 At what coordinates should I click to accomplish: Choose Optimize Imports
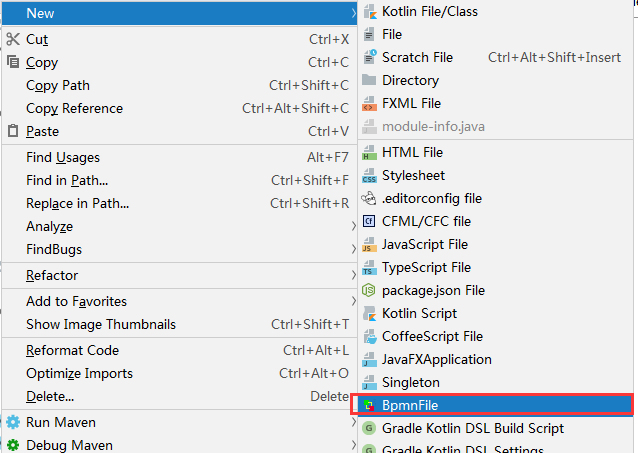point(179,374)
